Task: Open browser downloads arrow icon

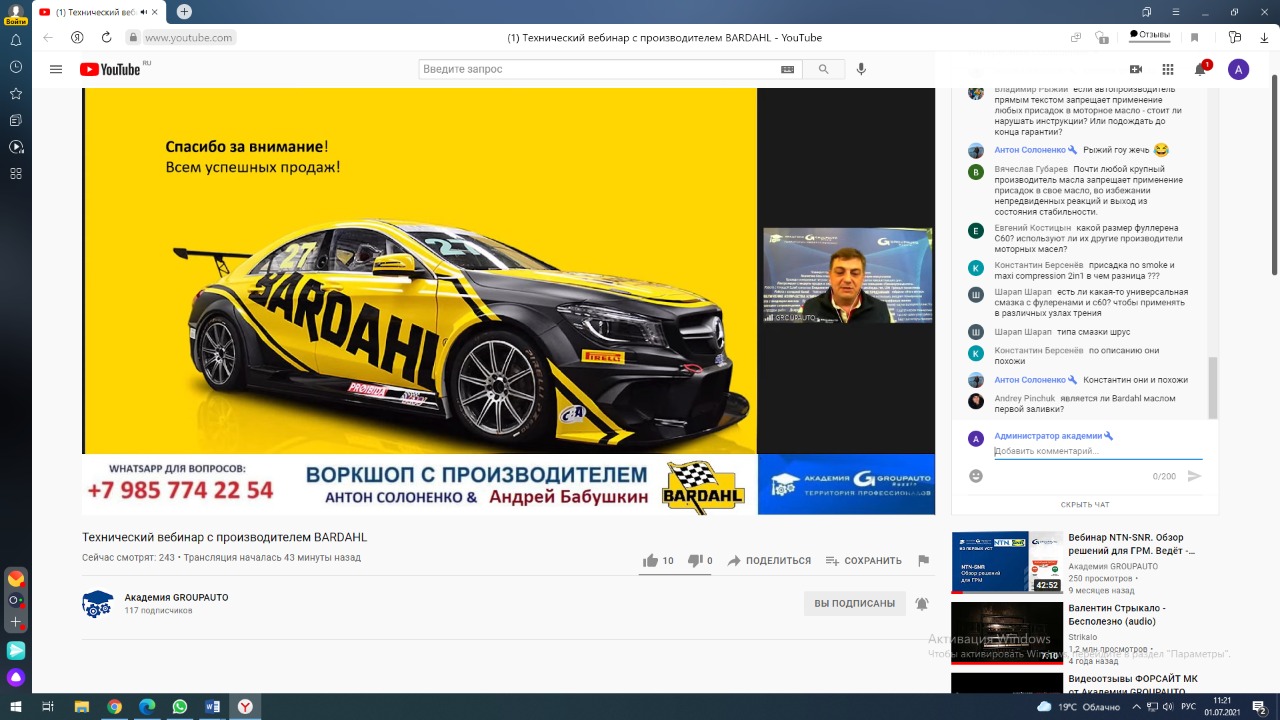Action: point(1262,38)
